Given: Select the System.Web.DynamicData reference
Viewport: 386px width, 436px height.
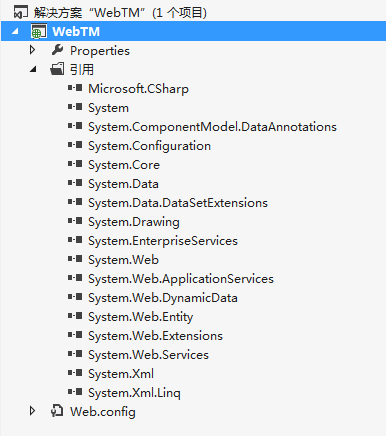Looking at the screenshot, I should click(163, 298).
